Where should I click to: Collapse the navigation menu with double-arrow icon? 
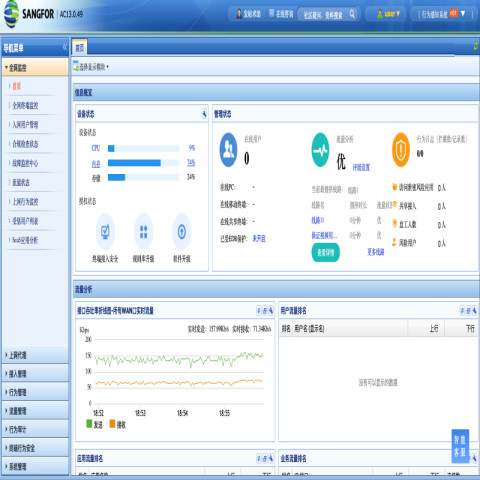(x=65, y=47)
